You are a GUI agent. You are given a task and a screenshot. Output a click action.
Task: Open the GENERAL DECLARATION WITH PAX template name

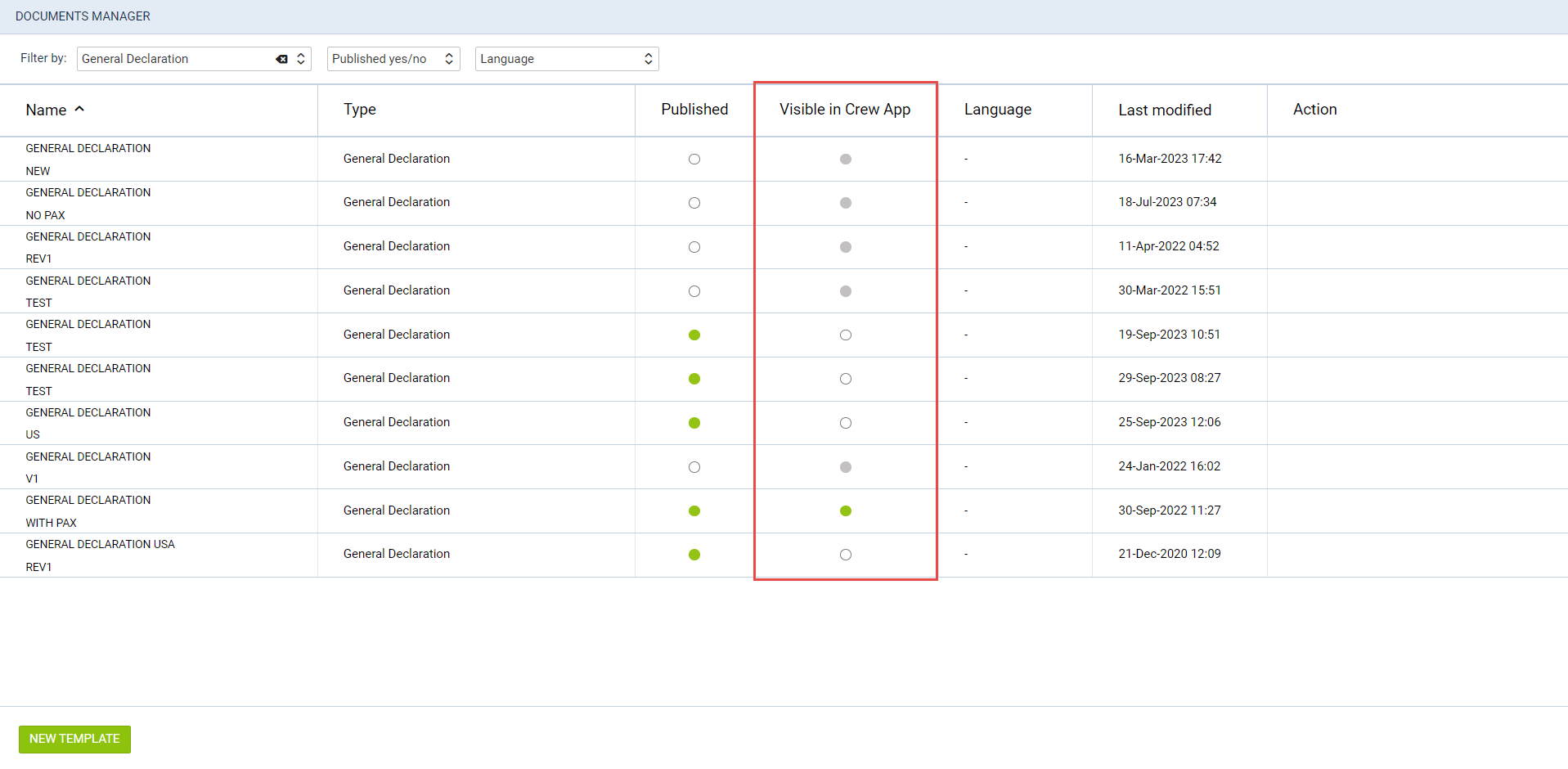pos(88,511)
